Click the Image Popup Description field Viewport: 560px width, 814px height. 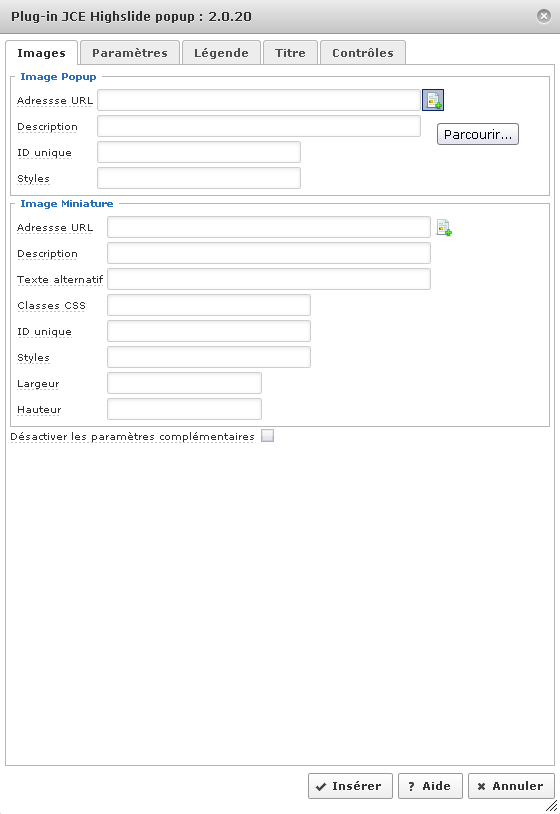pos(259,126)
